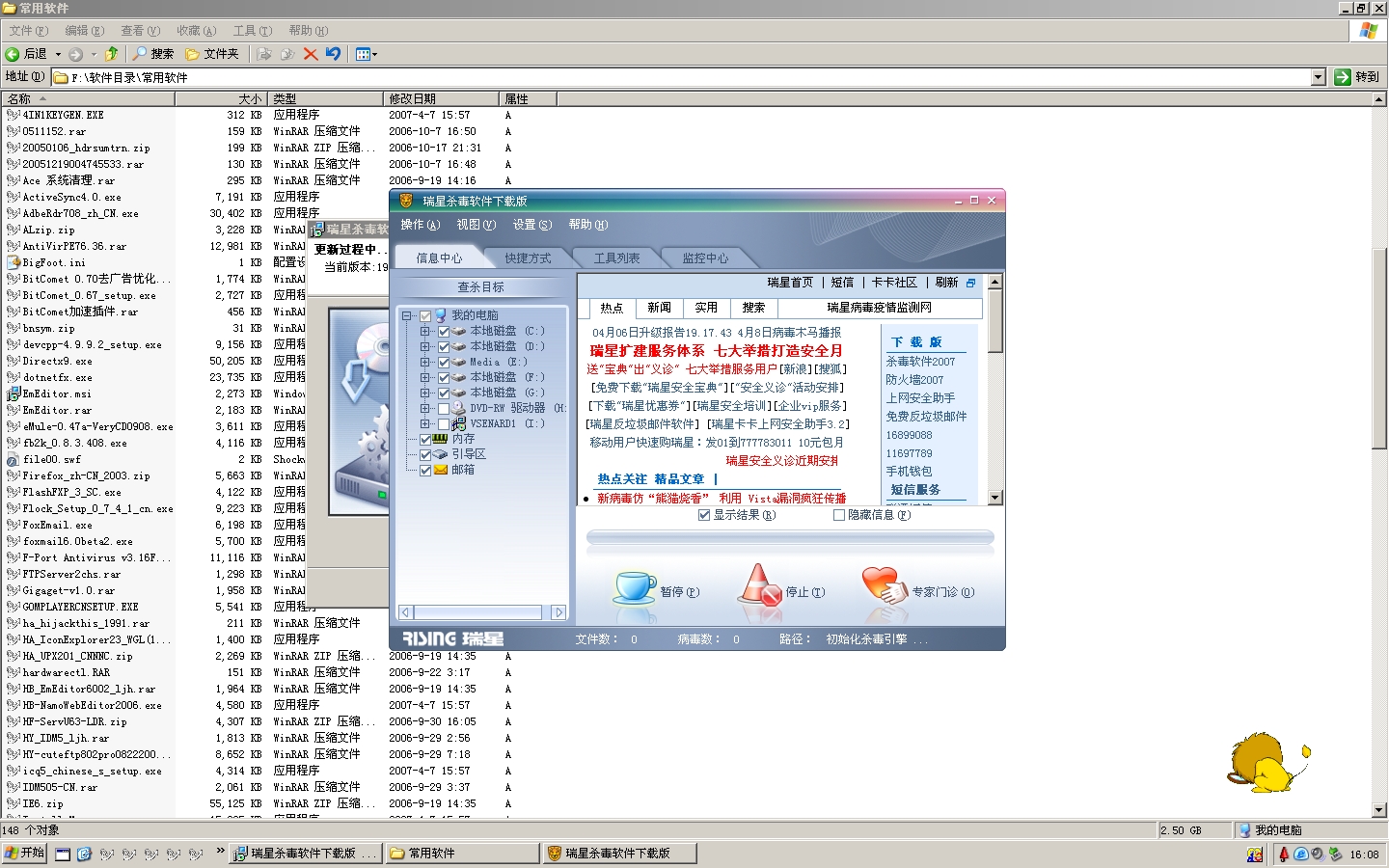1389x868 pixels.
Task: Click the Show Desktop quick launch icon
Action: (x=63, y=854)
